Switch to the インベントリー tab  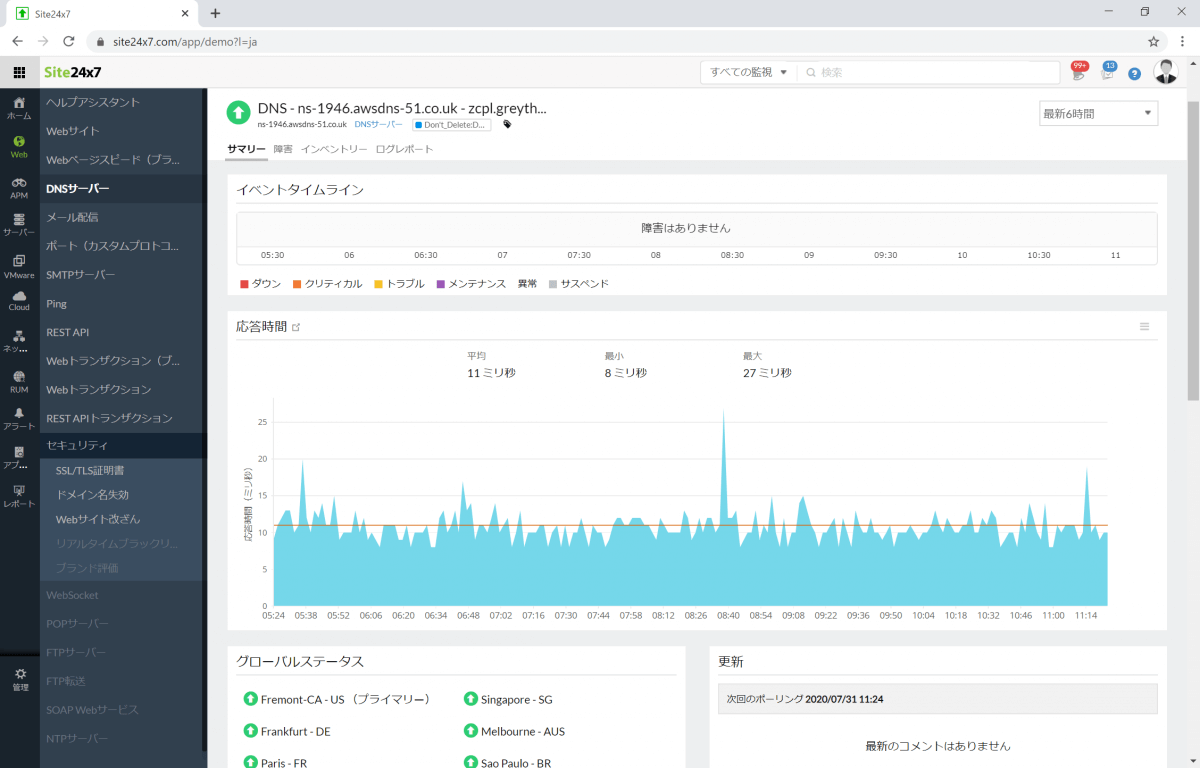click(334, 149)
